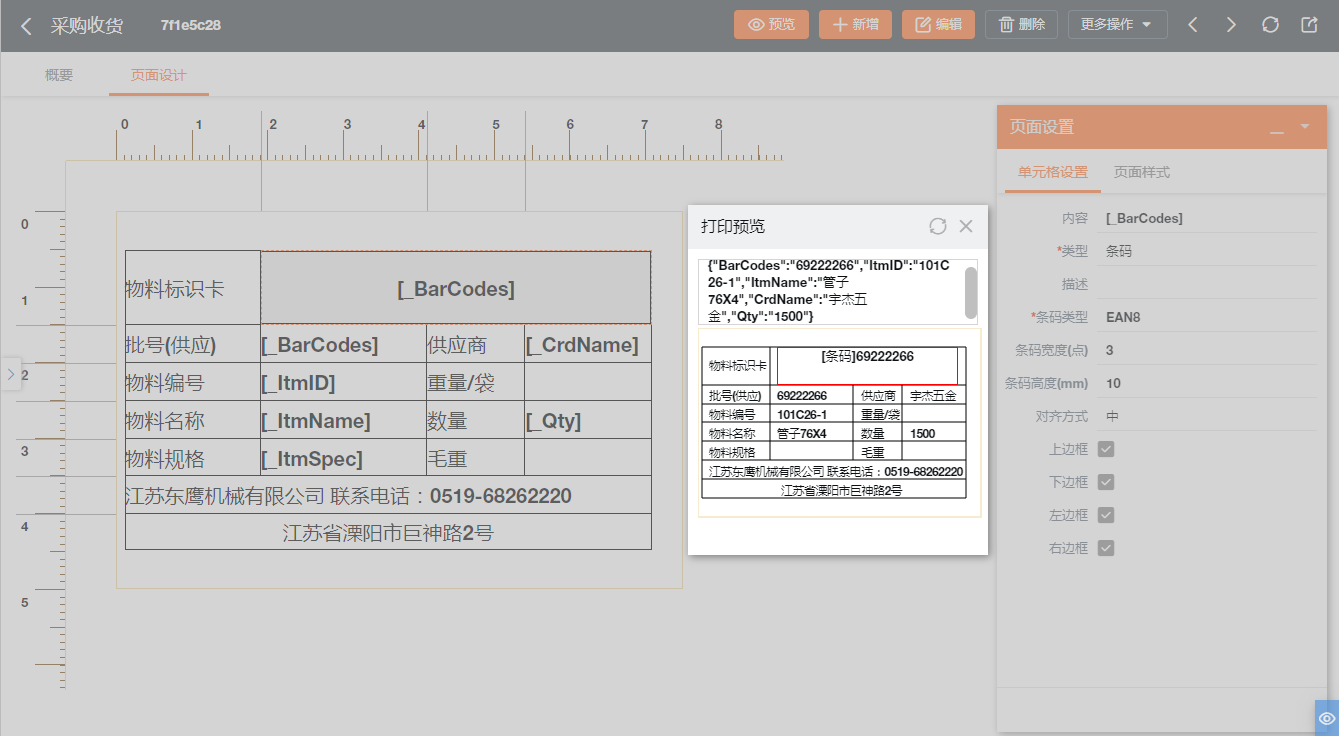Select the merged [_BarCodes] header cell
This screenshot has width=1339, height=736.
click(x=456, y=288)
